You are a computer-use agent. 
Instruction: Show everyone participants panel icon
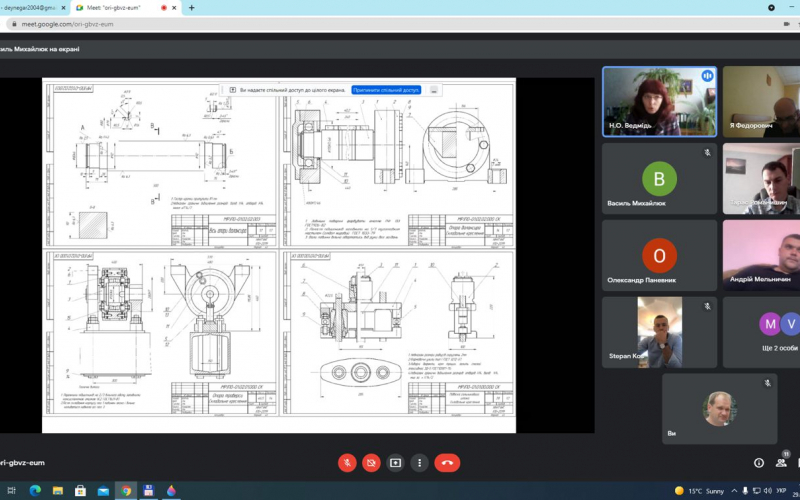coord(781,463)
